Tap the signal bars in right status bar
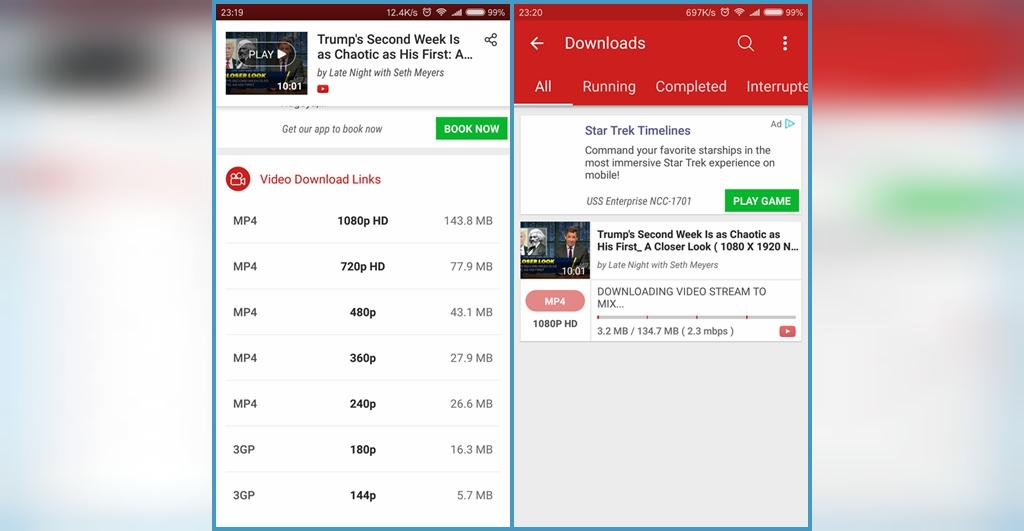This screenshot has width=1024, height=531. click(x=755, y=12)
